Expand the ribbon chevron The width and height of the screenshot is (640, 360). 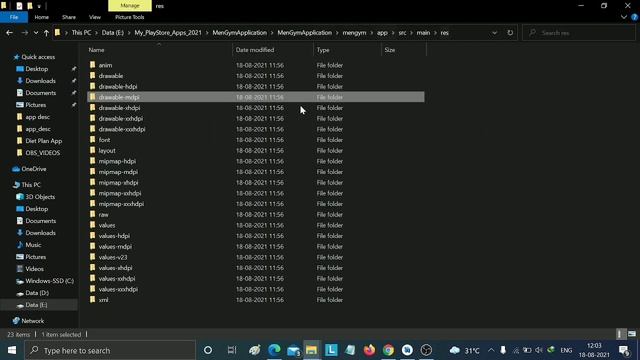pyautogui.click(x=624, y=17)
